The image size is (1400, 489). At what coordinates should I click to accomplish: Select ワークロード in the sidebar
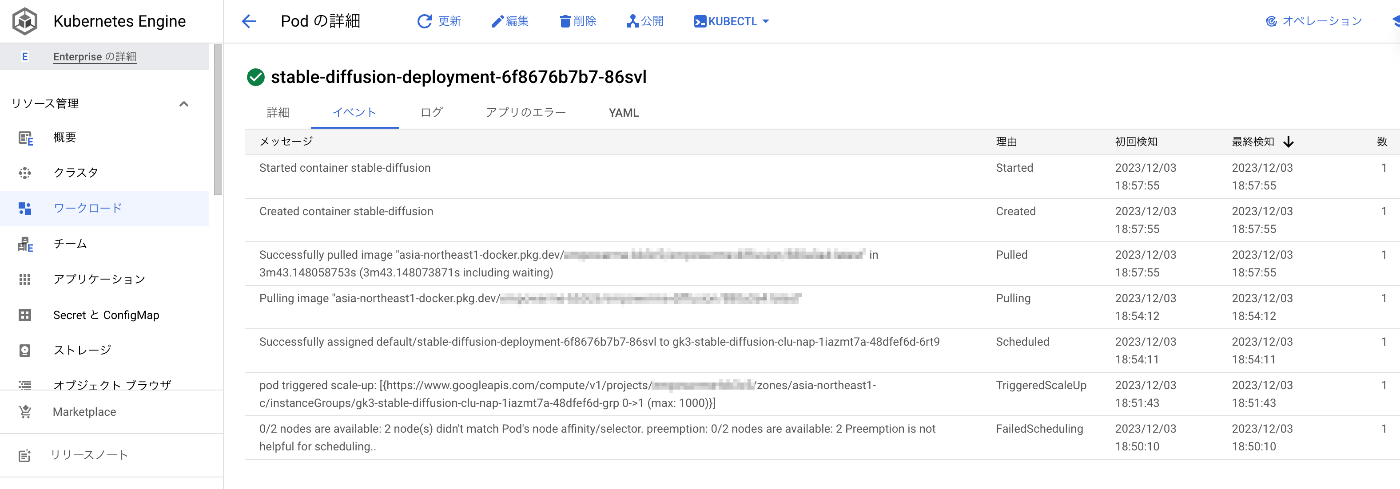[x=88, y=208]
